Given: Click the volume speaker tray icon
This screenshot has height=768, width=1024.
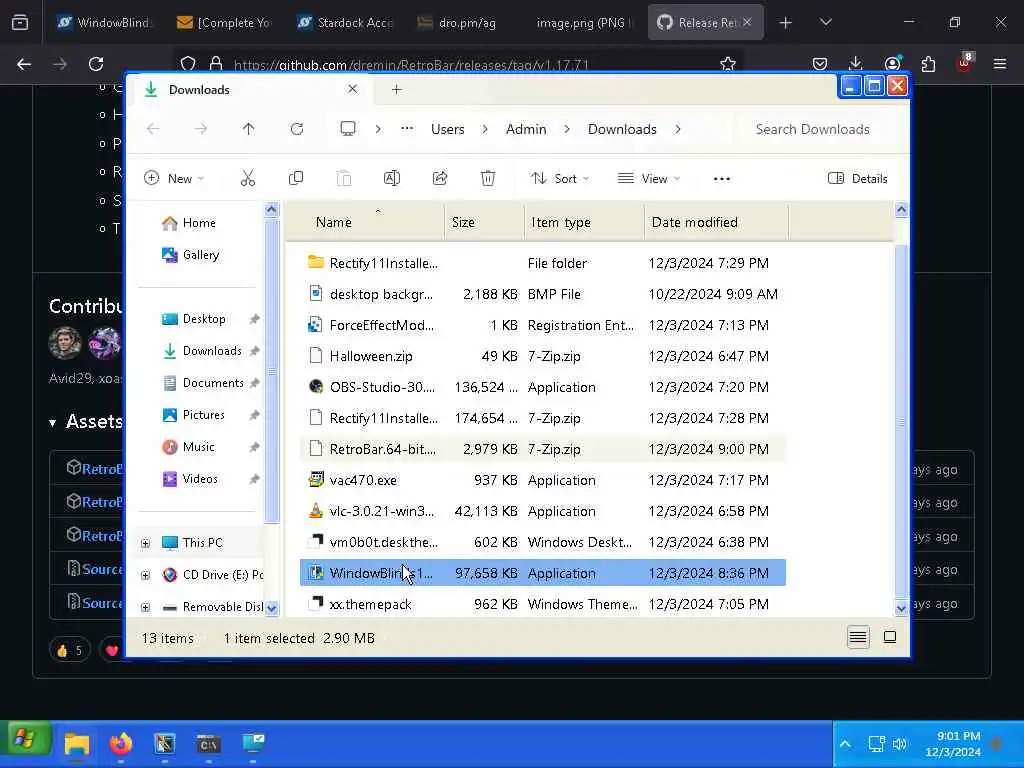Looking at the screenshot, I should 900,744.
